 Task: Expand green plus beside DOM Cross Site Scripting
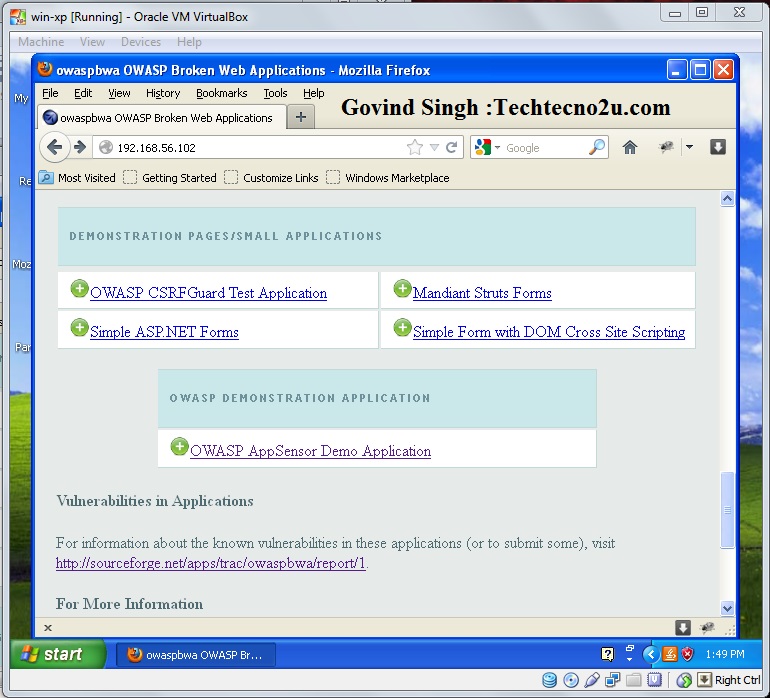click(402, 328)
